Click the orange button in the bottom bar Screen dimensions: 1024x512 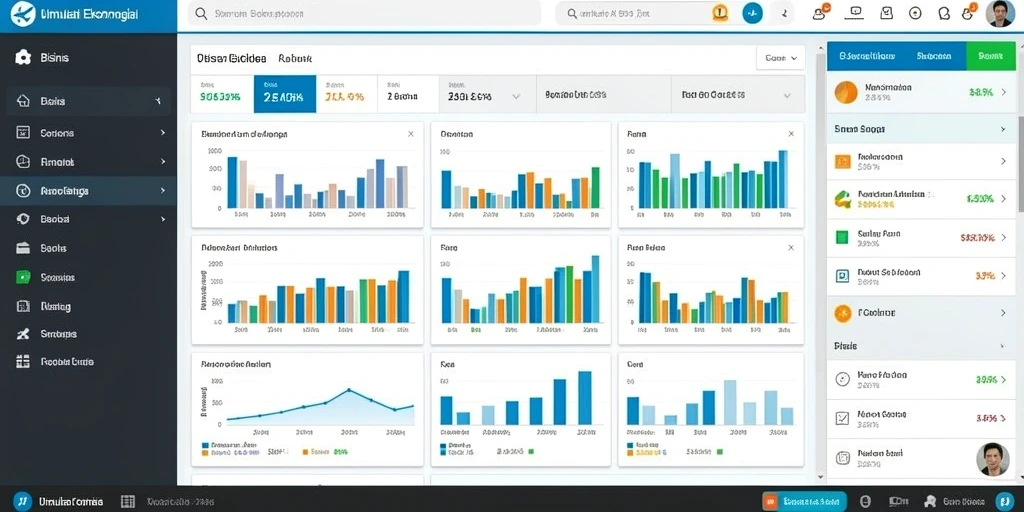pos(804,501)
